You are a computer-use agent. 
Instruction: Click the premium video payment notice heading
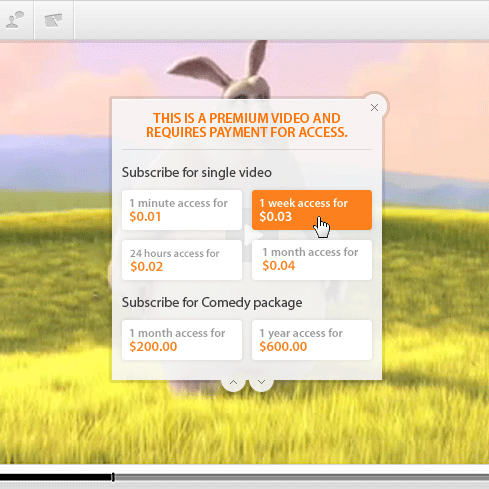tap(247, 125)
